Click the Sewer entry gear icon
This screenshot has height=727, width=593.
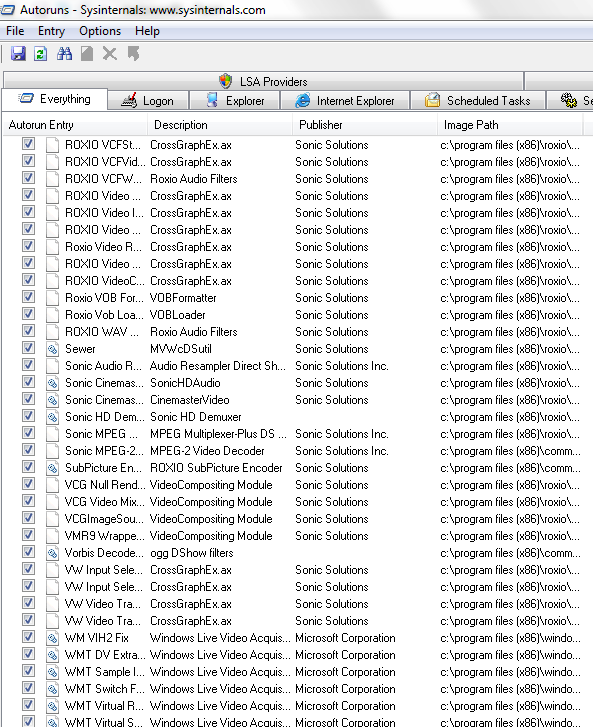tap(52, 349)
